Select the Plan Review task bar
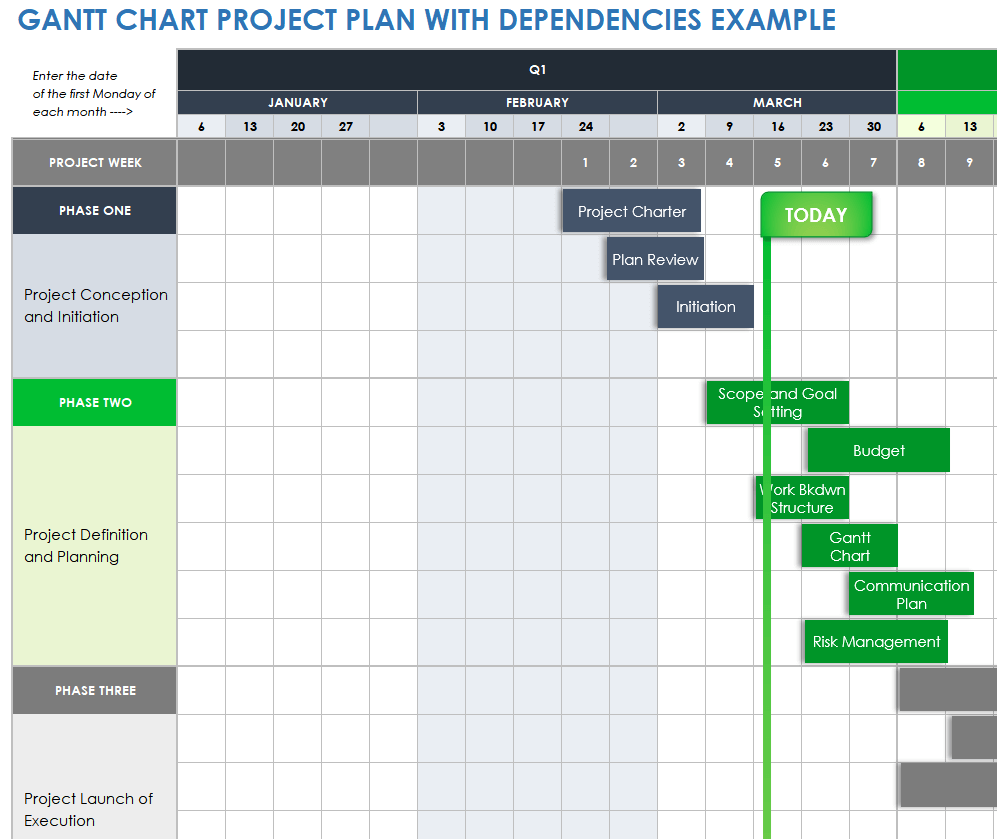 [655, 259]
